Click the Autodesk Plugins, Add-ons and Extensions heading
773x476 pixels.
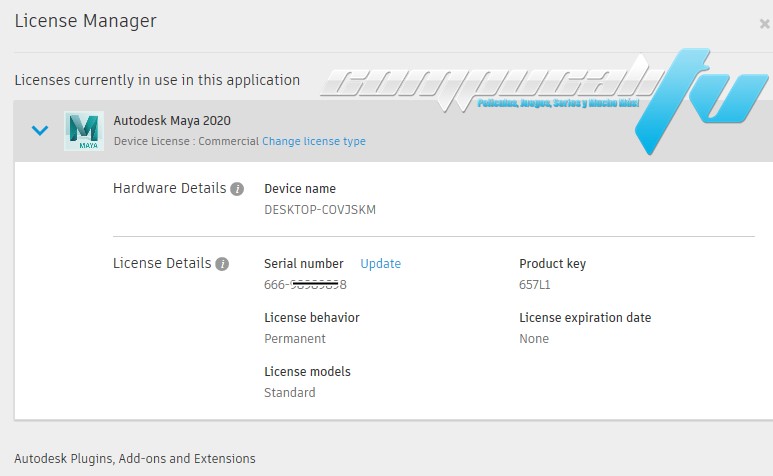coord(135,459)
